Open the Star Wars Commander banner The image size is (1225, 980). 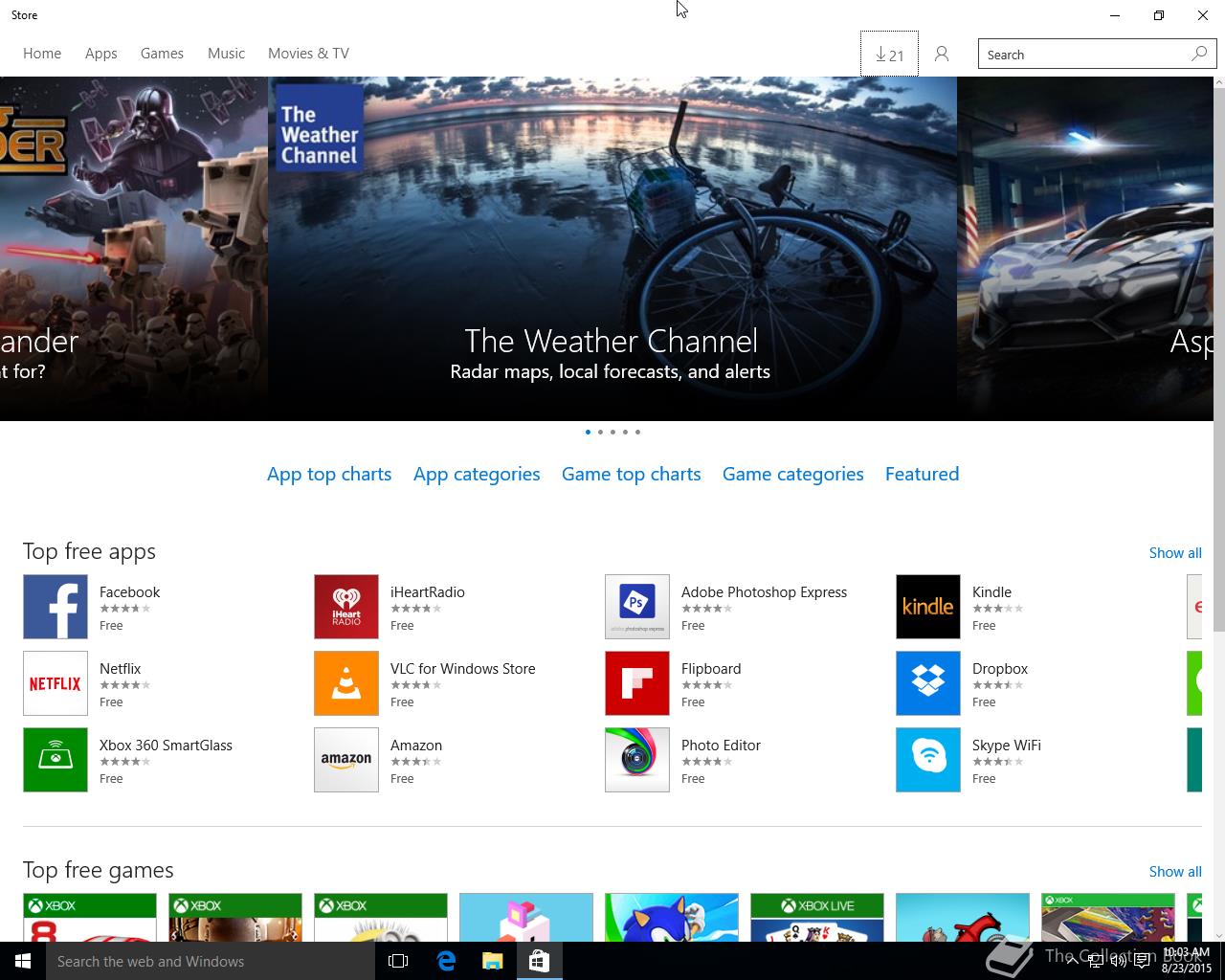coord(134,249)
